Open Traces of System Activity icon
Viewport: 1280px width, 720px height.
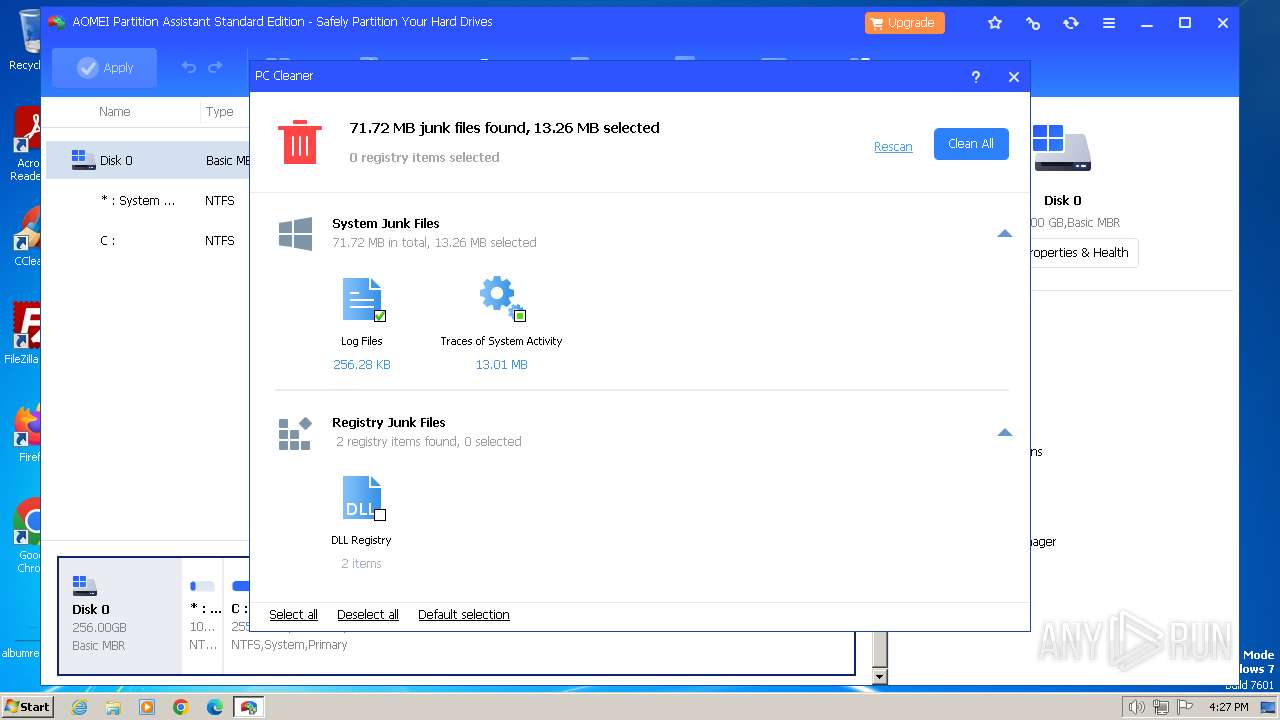(x=501, y=299)
